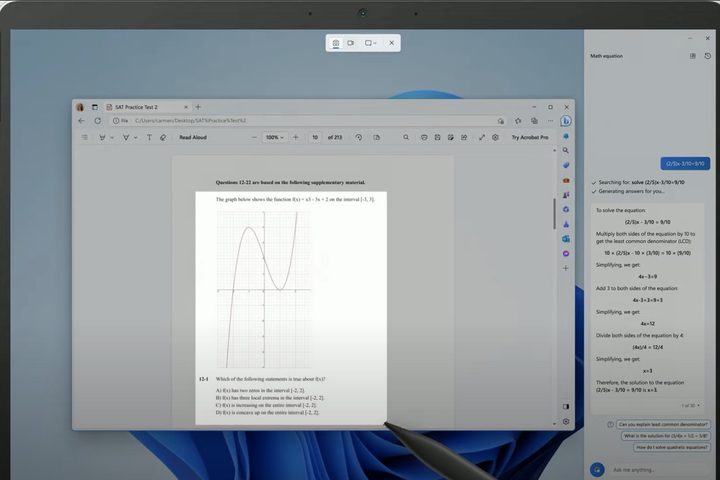Click the share icon in PDF toolbar

tap(464, 137)
